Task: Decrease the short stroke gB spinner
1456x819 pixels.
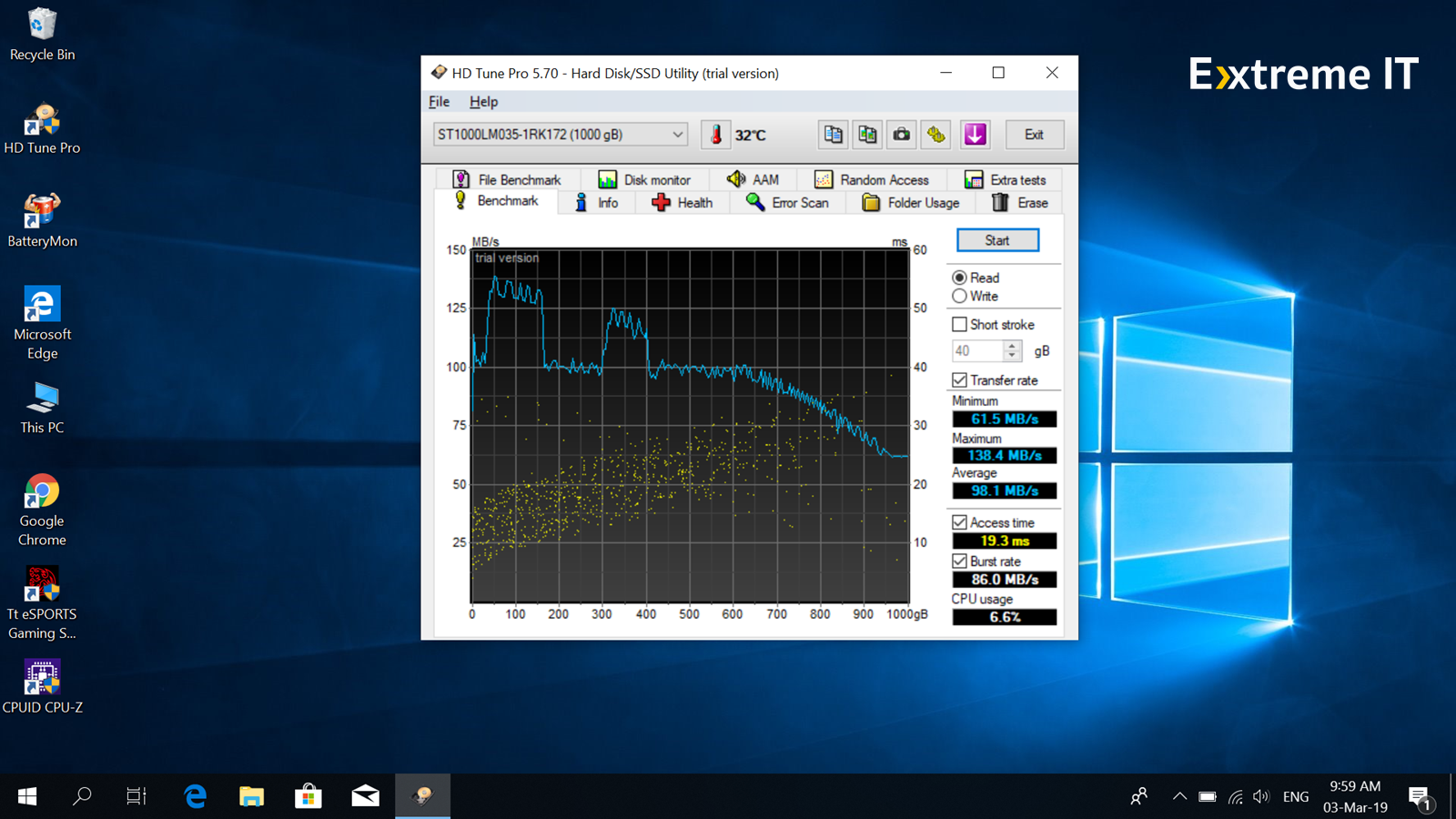Action: click(1012, 356)
